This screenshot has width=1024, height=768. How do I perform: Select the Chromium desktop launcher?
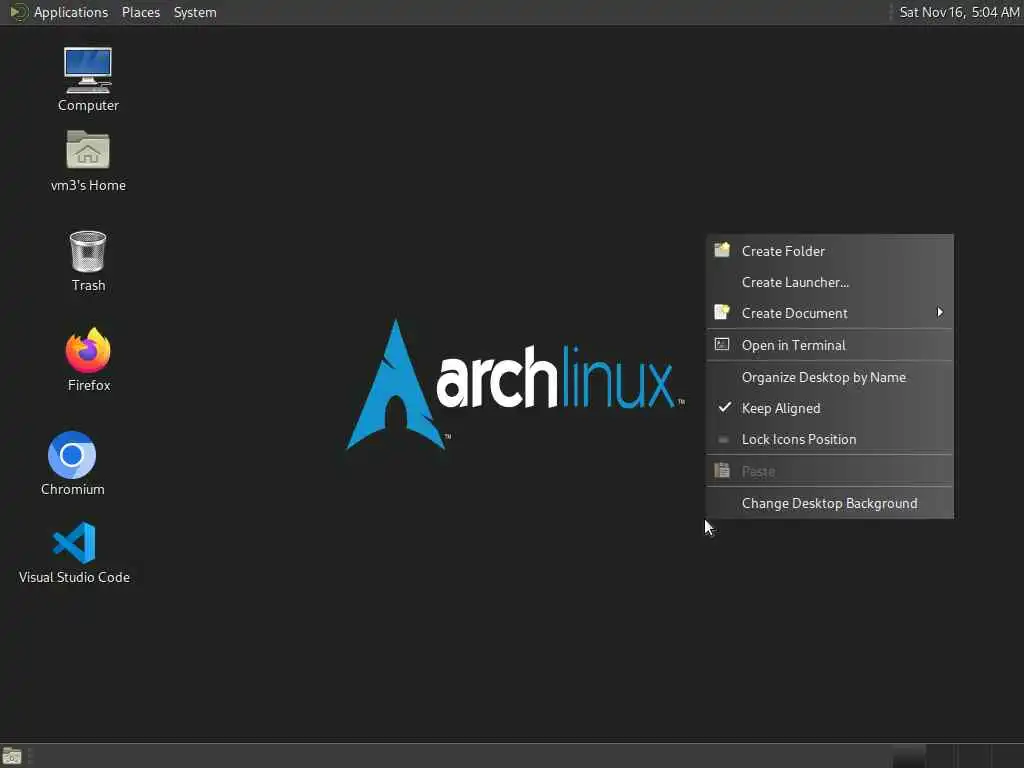point(72,455)
